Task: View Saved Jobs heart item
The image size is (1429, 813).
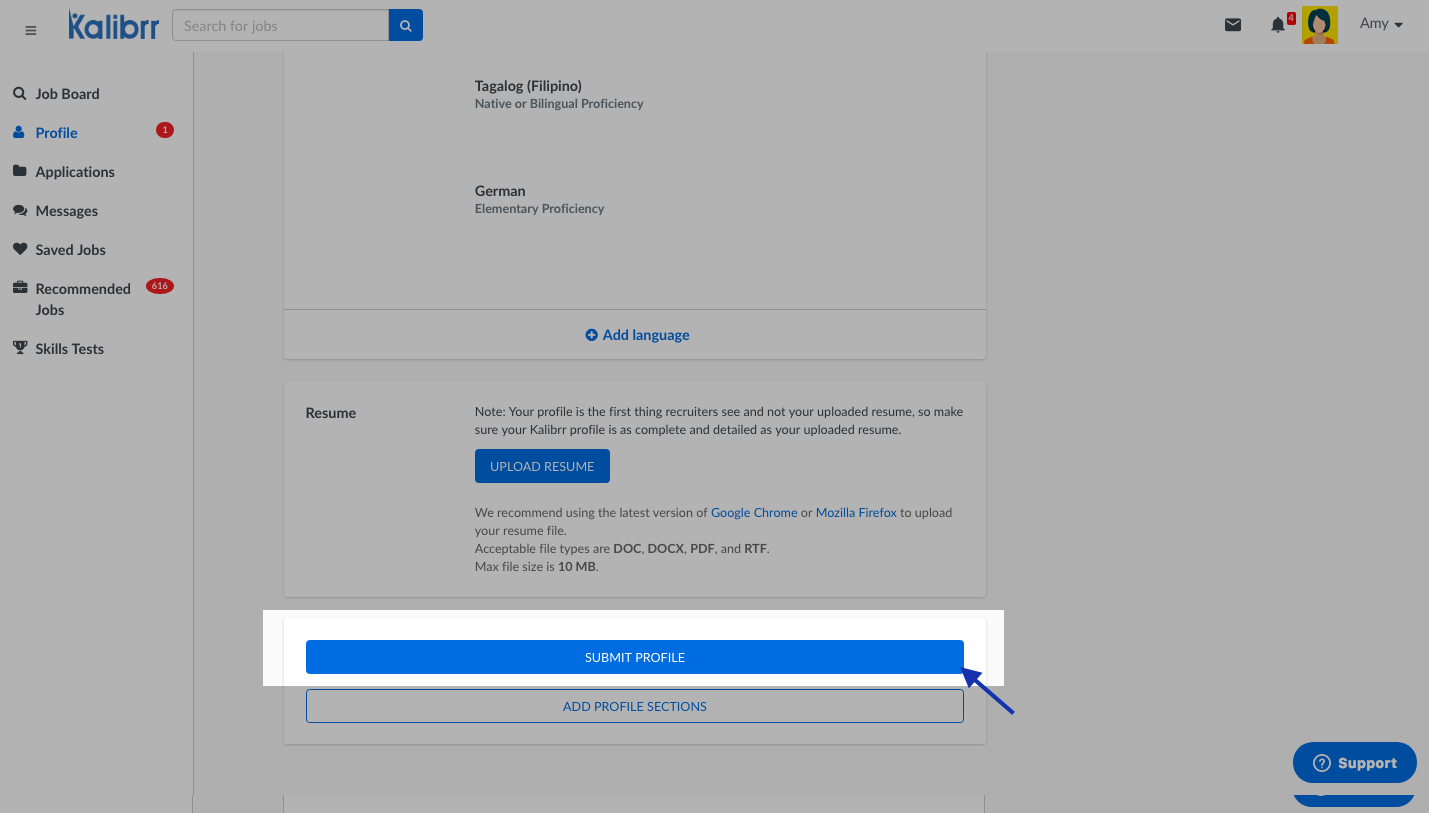Action: [x=70, y=250]
